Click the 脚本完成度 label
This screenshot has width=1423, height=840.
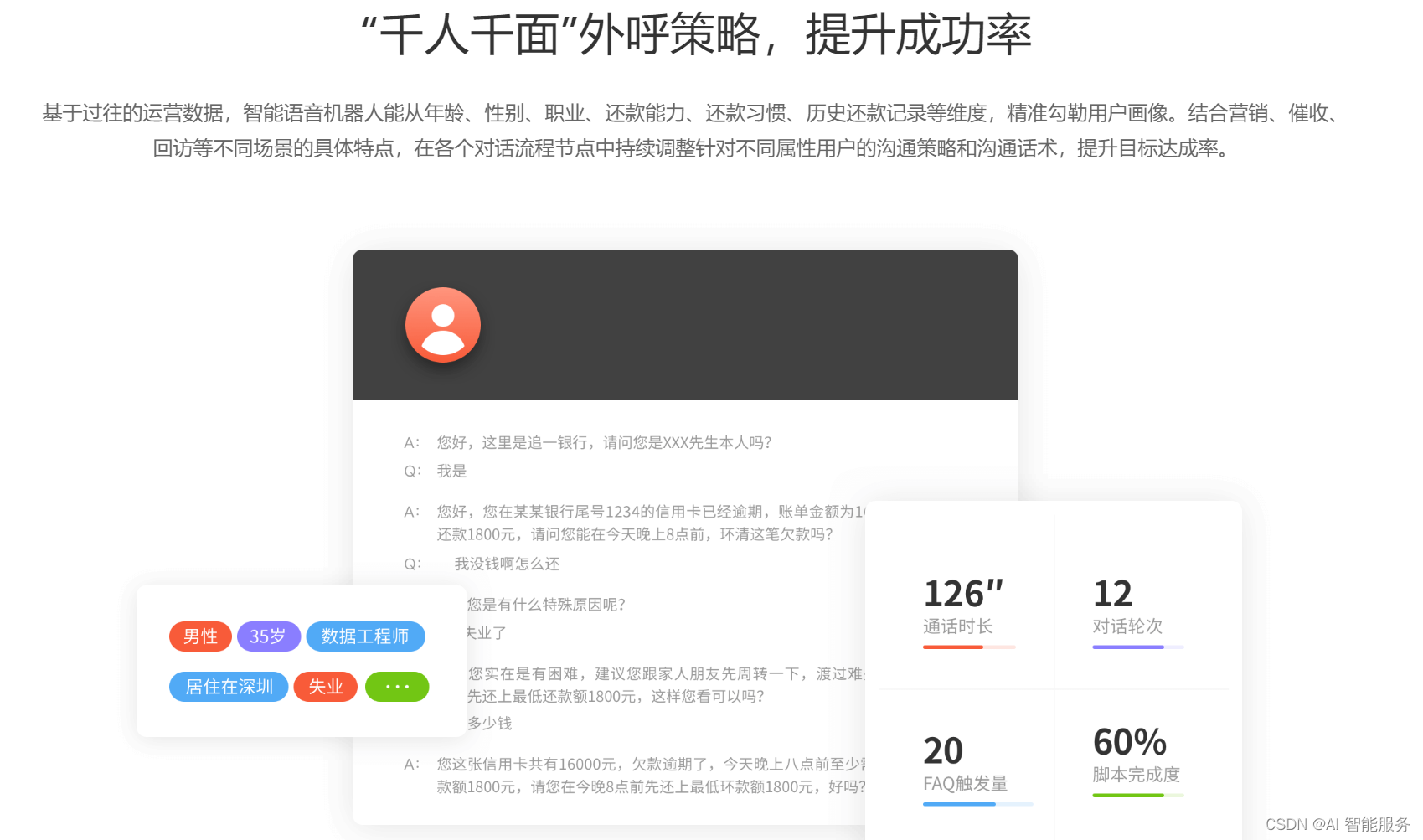click(x=1136, y=775)
